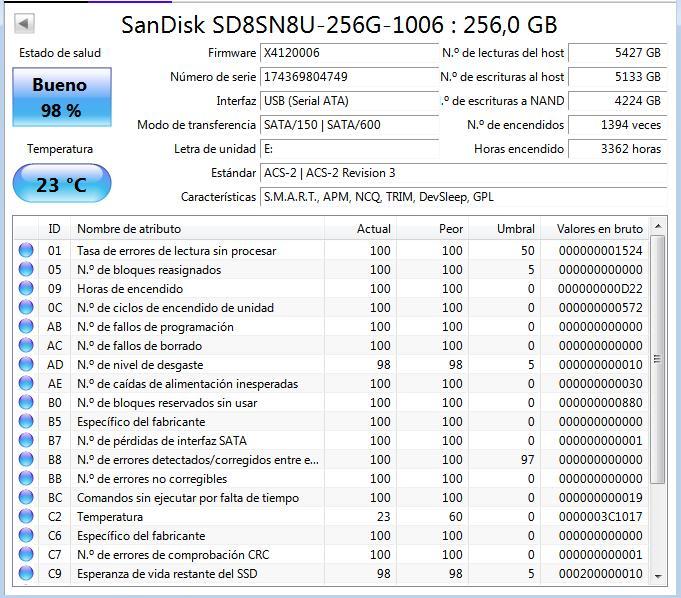Click status orb for attribute B7
Viewport: 681px width, 598px height.
[x=26, y=441]
